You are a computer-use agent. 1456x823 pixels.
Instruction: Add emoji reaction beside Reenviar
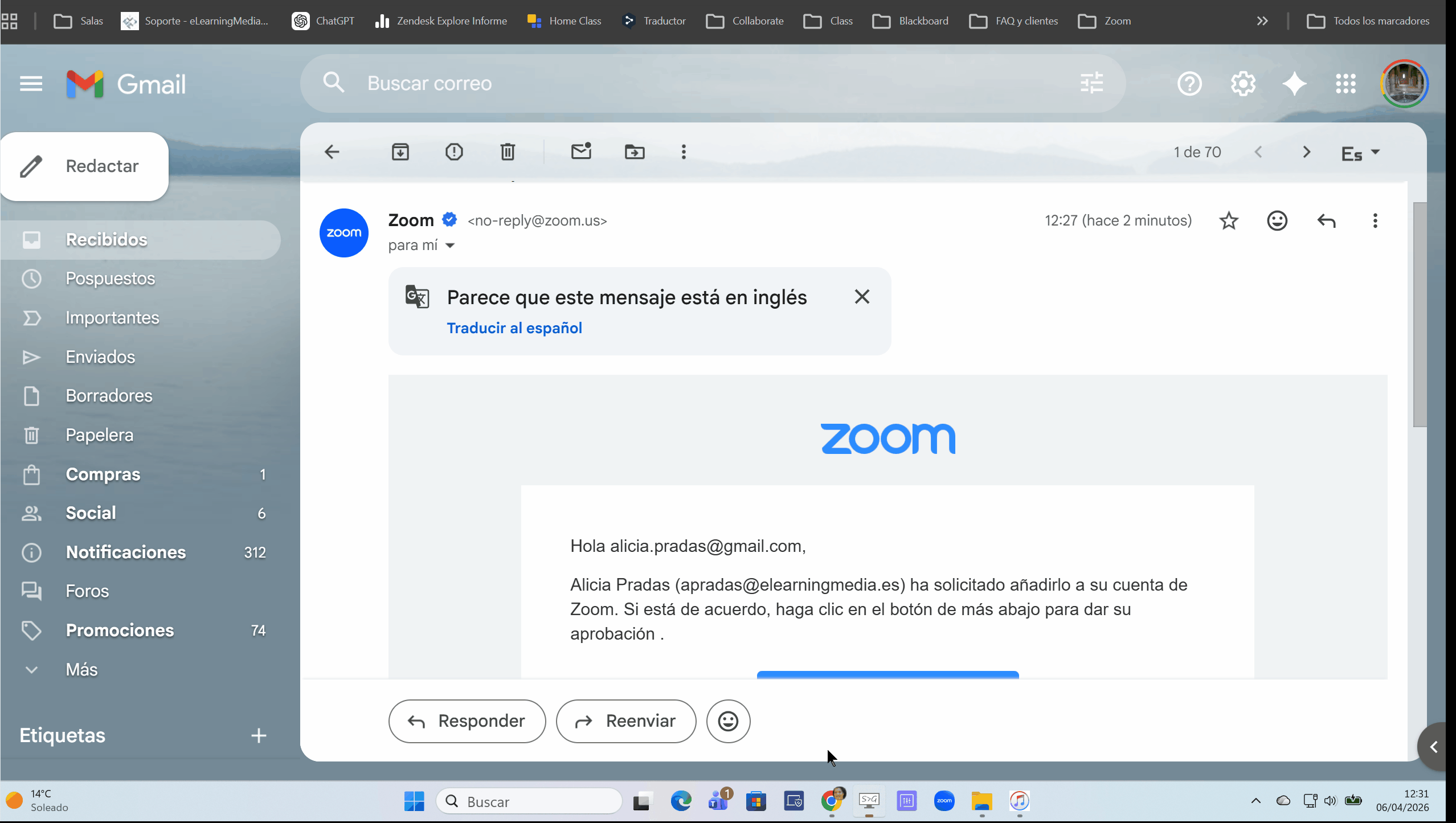[x=728, y=721]
